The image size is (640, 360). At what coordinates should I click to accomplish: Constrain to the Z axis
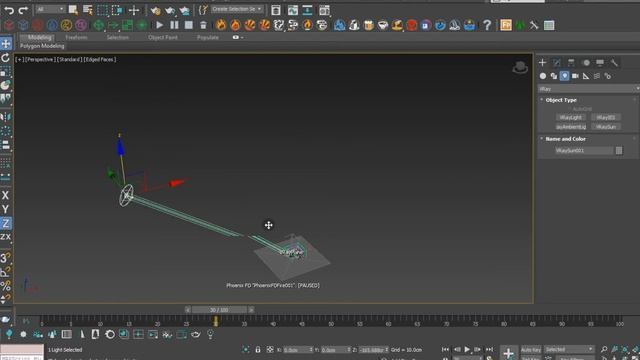tap(5, 223)
